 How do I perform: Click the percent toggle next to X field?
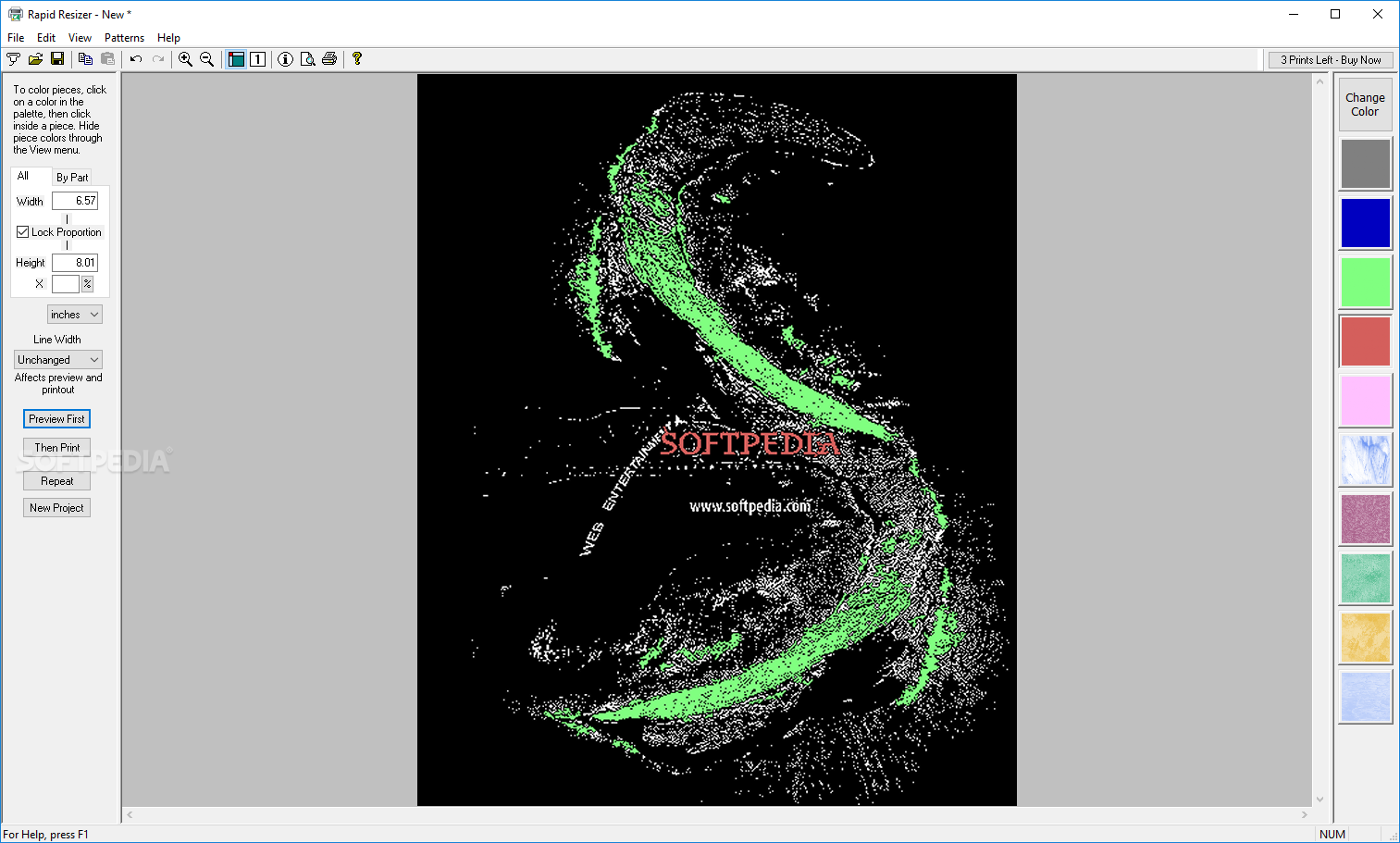[88, 284]
